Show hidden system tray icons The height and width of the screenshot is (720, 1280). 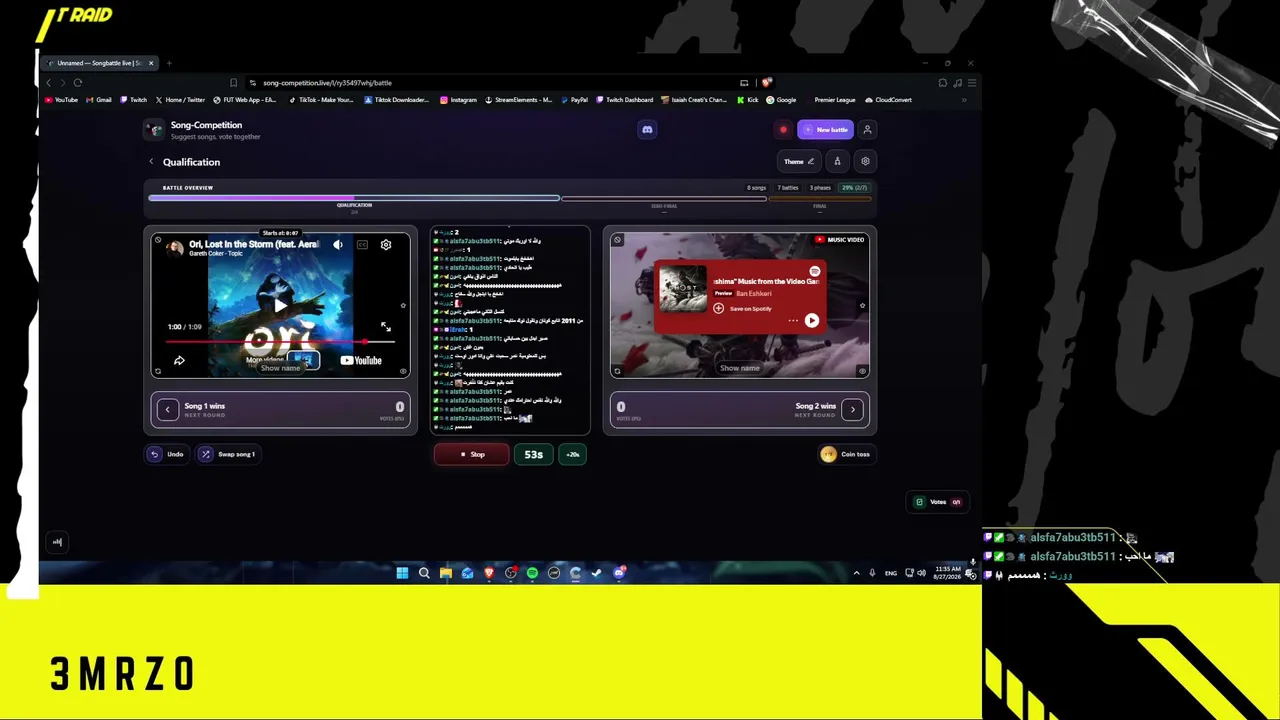pyautogui.click(x=856, y=573)
